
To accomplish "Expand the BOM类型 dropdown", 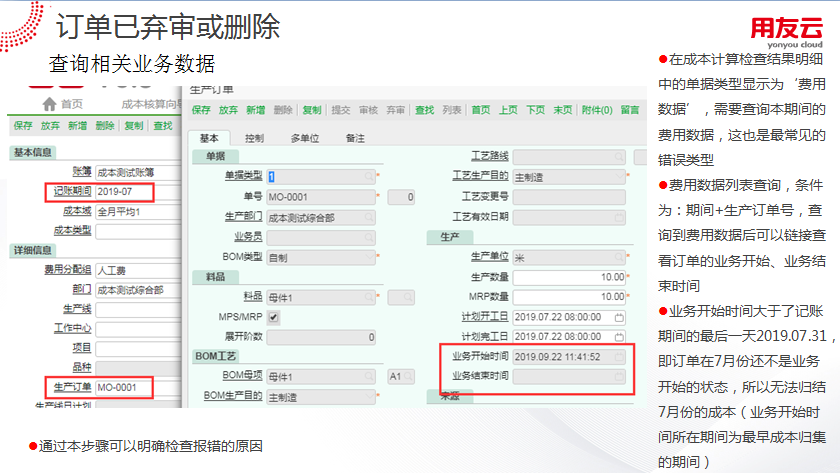I will point(369,257).
